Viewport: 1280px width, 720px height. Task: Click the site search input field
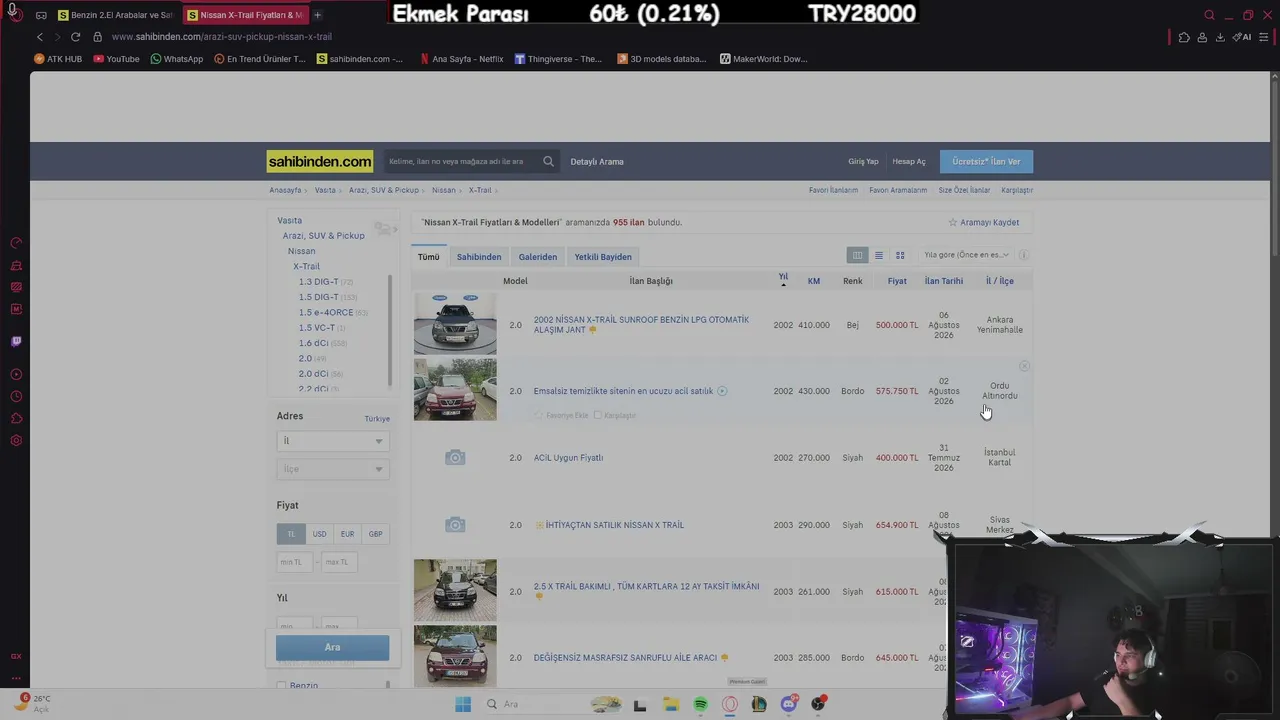(461, 161)
